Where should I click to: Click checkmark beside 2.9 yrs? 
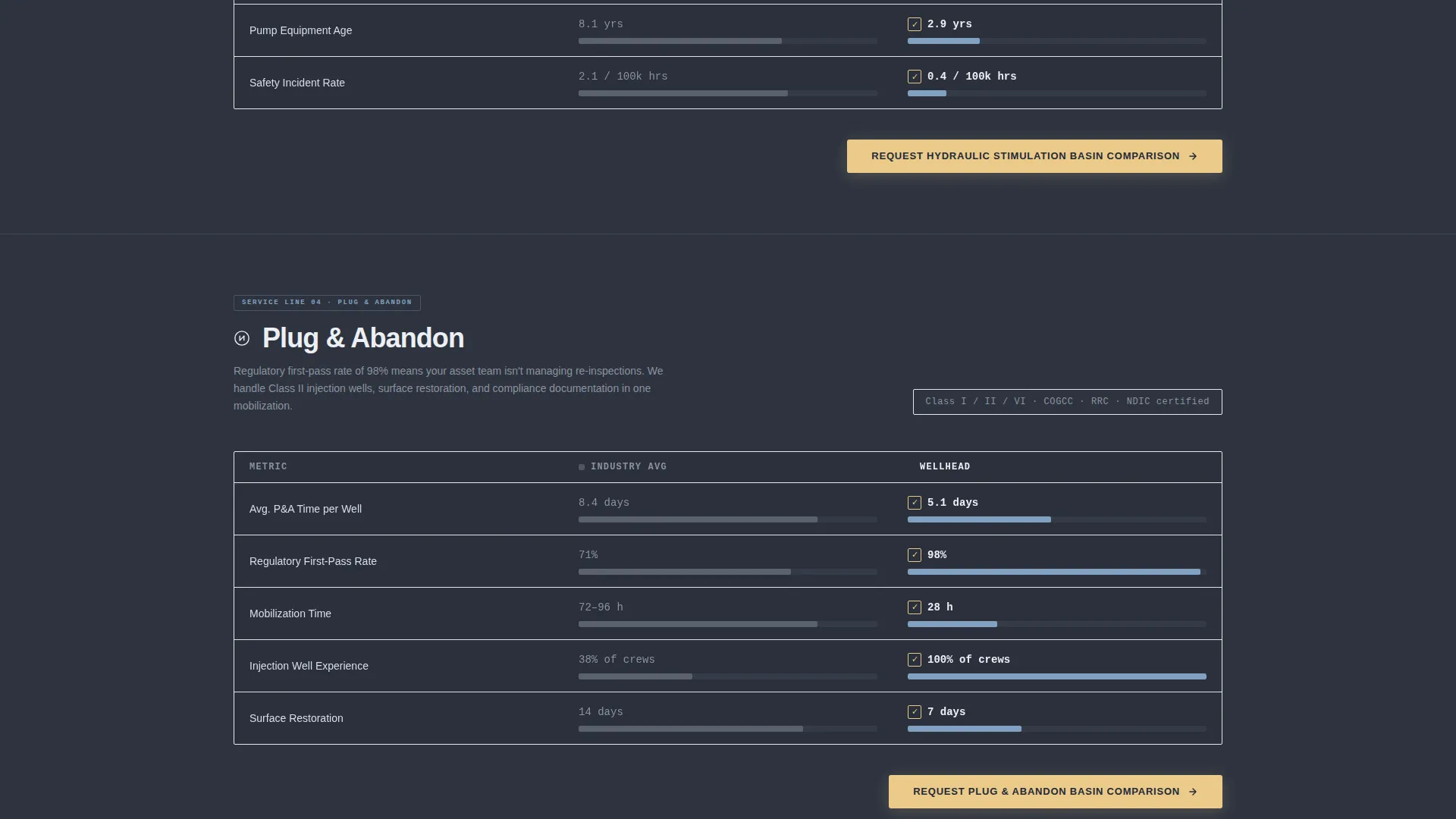[x=915, y=24]
